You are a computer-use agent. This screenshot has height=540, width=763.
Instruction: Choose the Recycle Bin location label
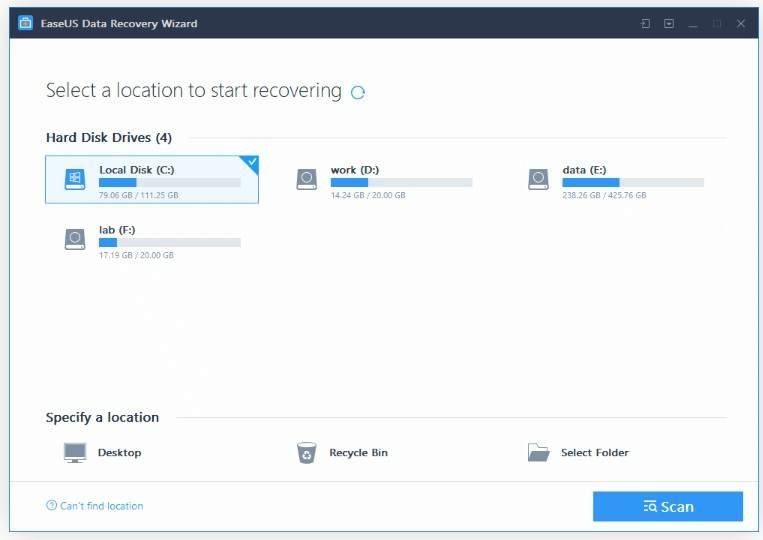coord(359,452)
